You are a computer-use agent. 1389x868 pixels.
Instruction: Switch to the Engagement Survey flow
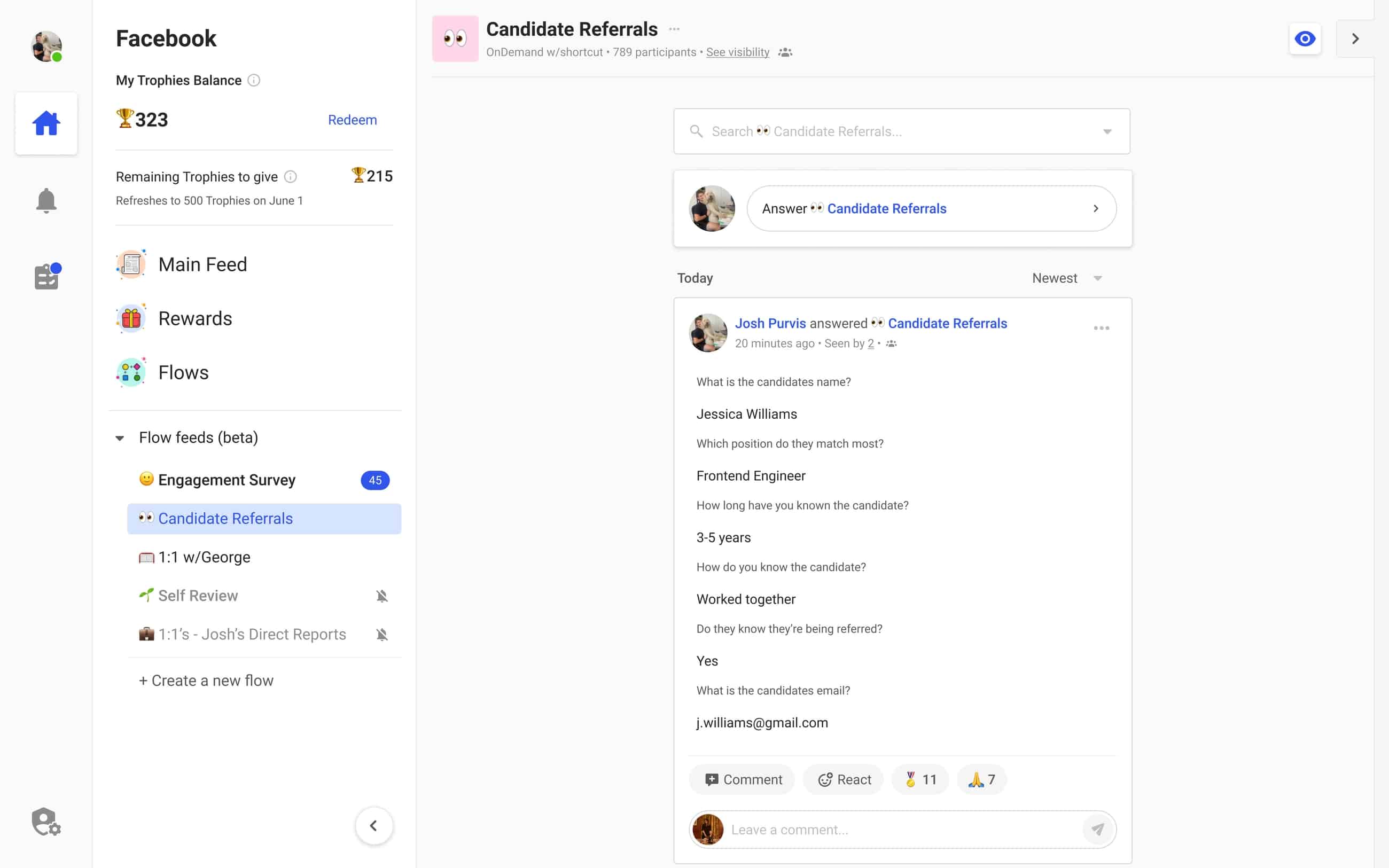tap(227, 480)
